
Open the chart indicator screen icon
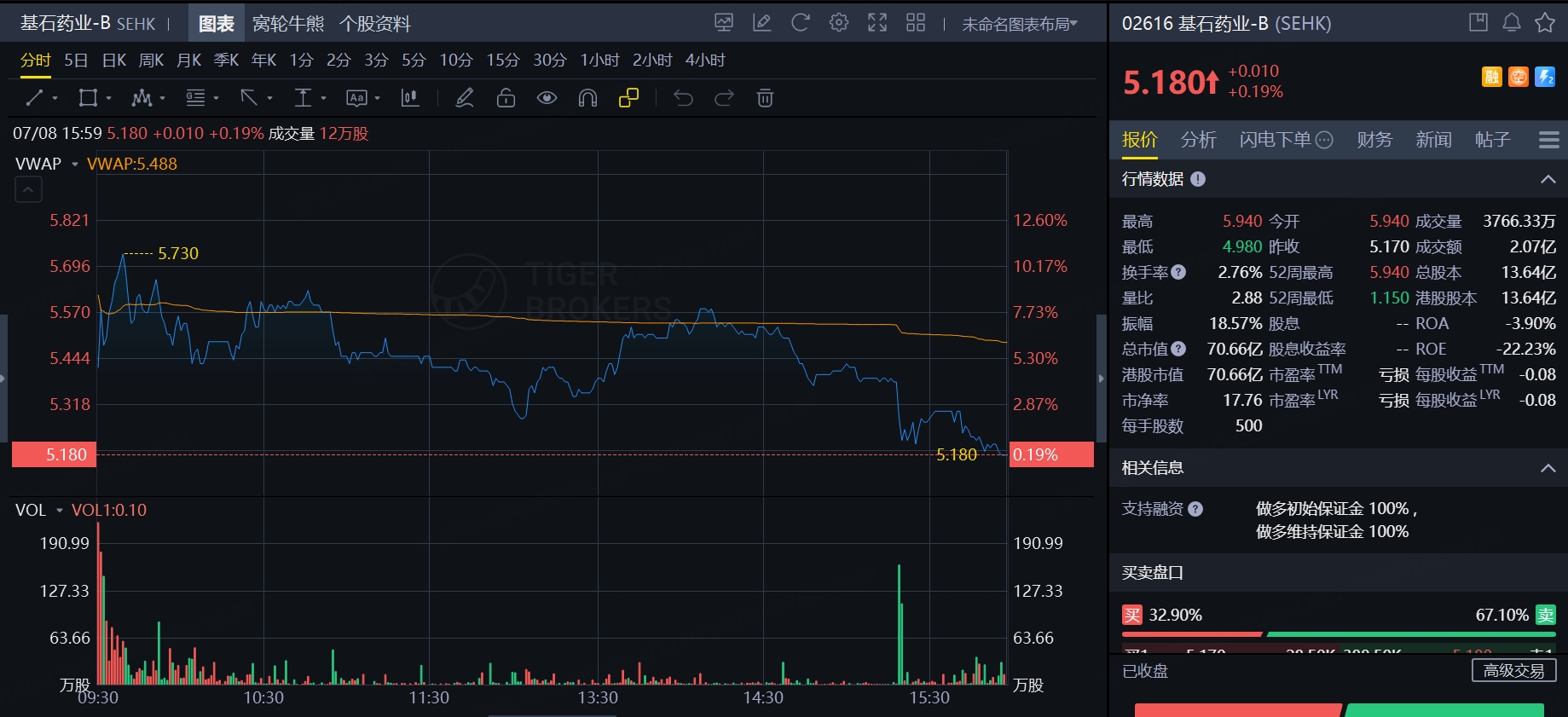click(x=724, y=23)
